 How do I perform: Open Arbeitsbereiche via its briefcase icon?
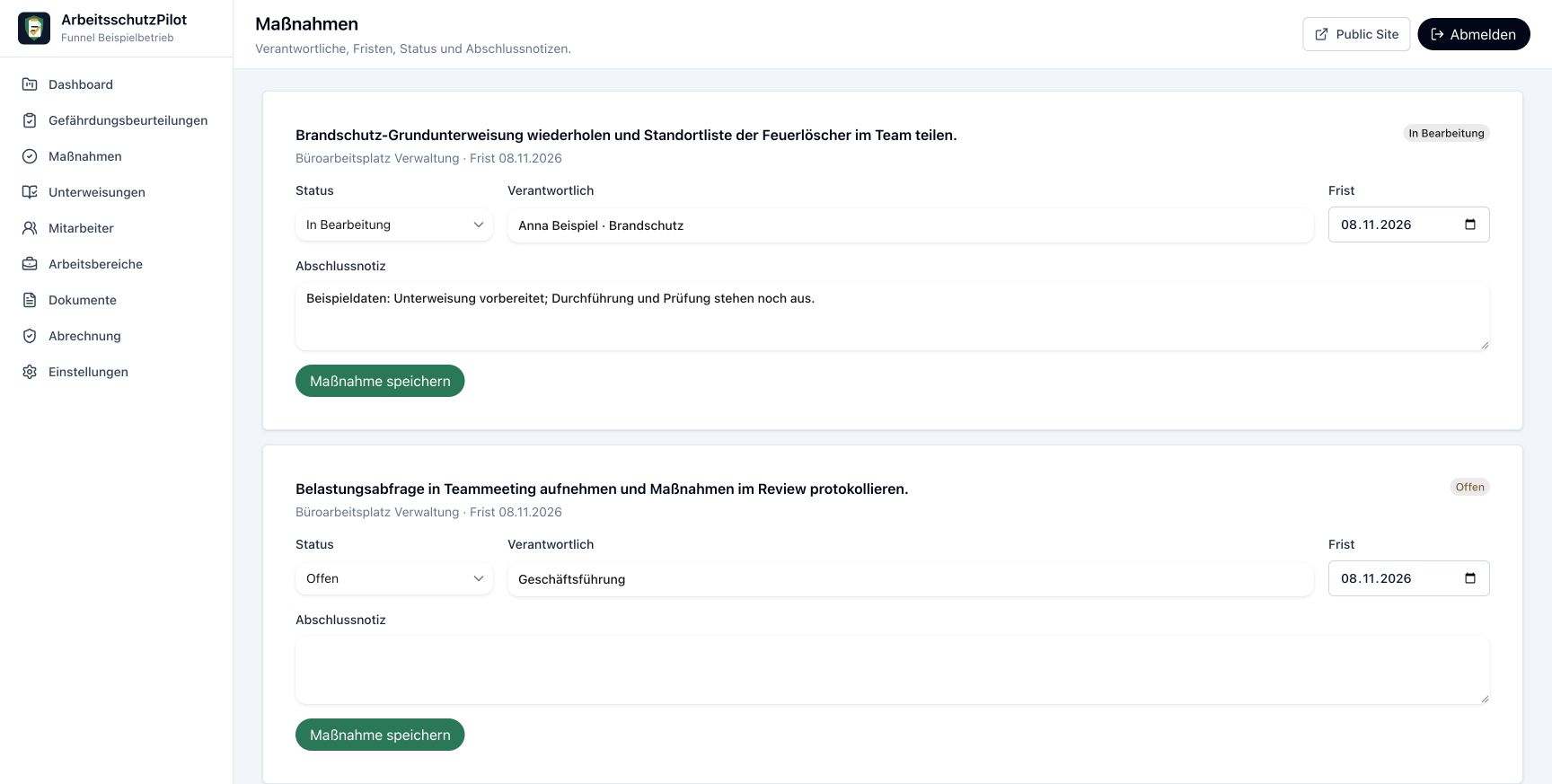coord(30,264)
